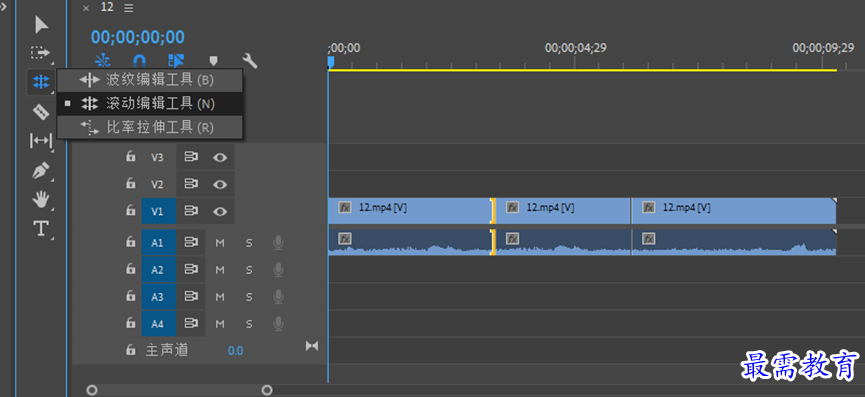Screen dimensions: 865x397
Task: Toggle V1 track targeting button
Action: (159, 211)
